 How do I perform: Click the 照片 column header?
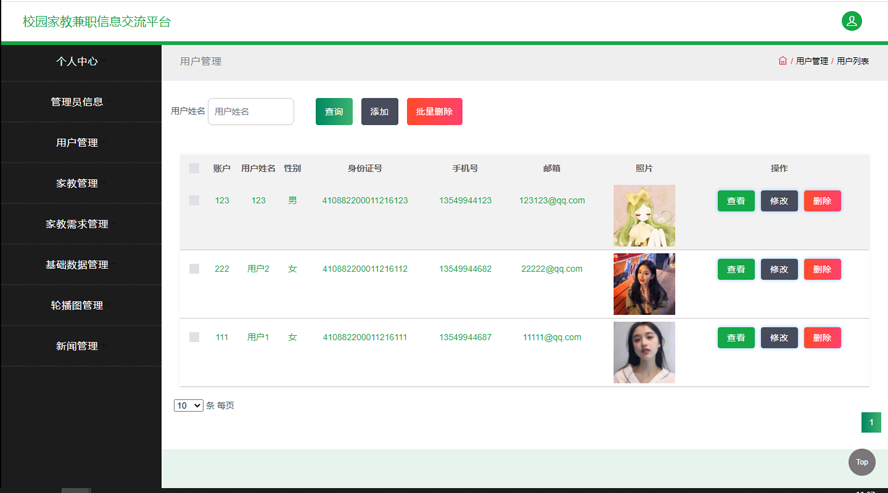coord(644,168)
